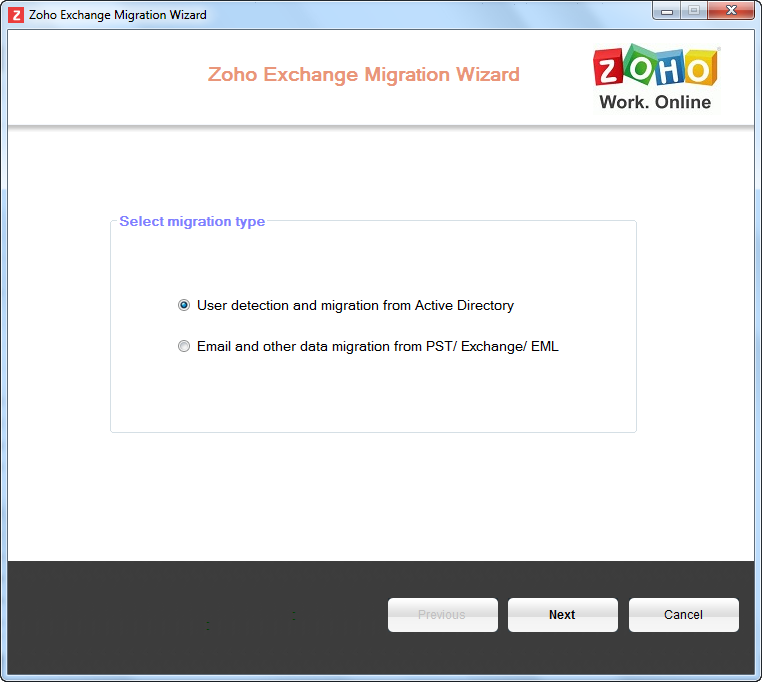Click the 'Select migration type' group heading
This screenshot has height=682, width=762.
(x=192, y=222)
